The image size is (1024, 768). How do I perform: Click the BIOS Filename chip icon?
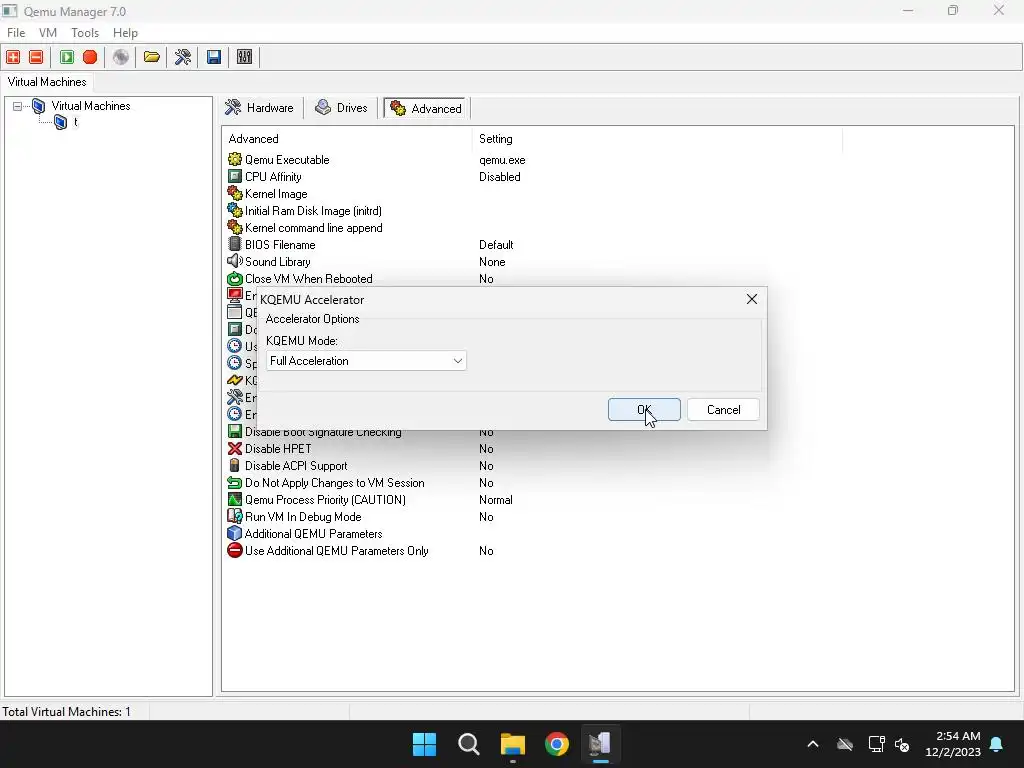pos(234,244)
